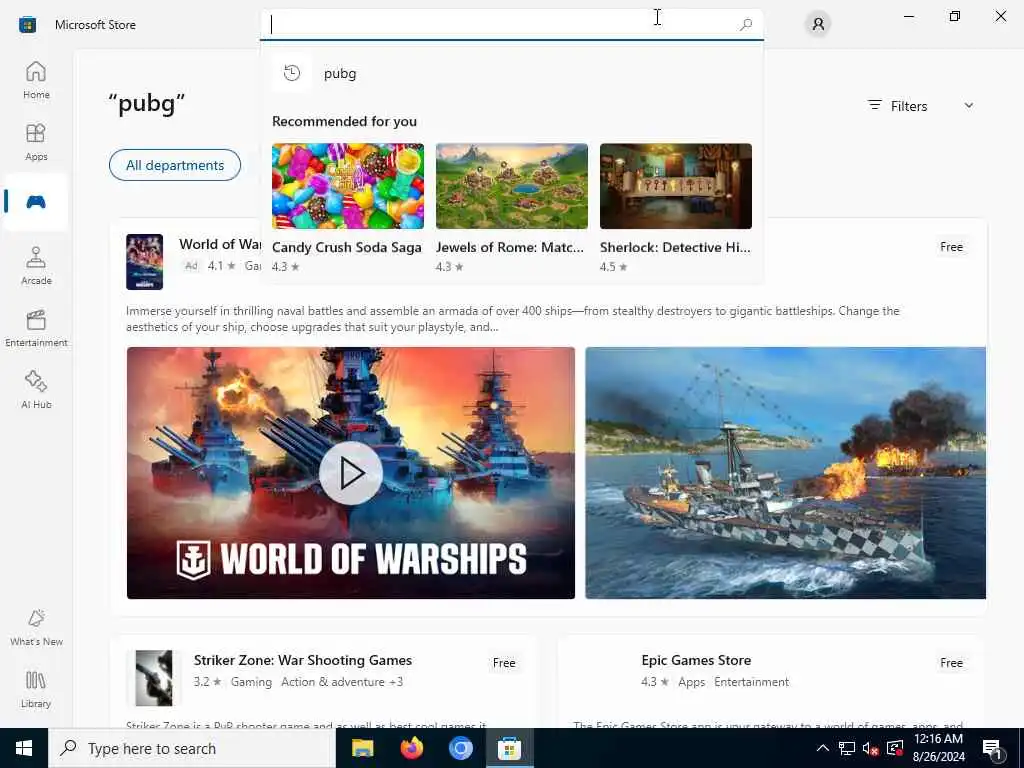Open Sherlock: Detective Hidden thumbnail
The image size is (1024, 768).
pos(676,186)
